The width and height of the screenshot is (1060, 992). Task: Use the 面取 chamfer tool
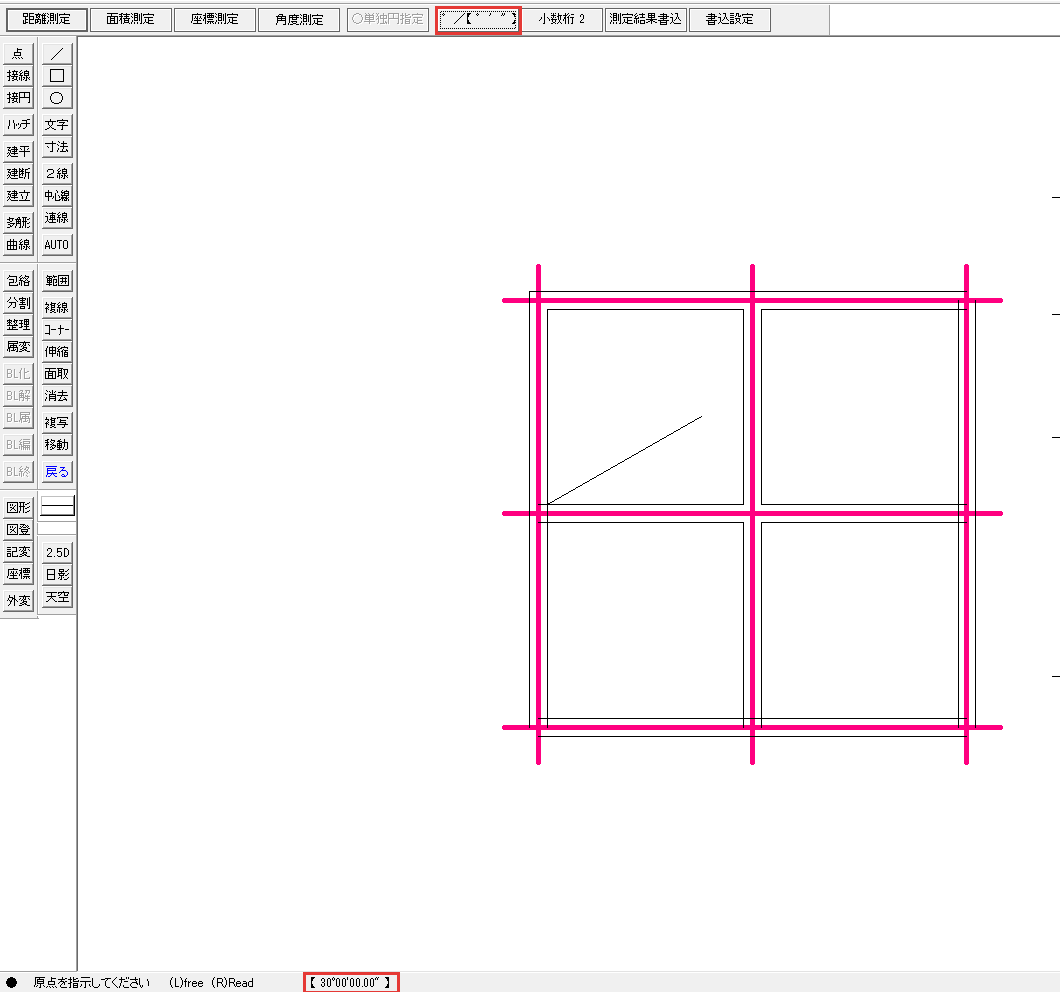(57, 374)
